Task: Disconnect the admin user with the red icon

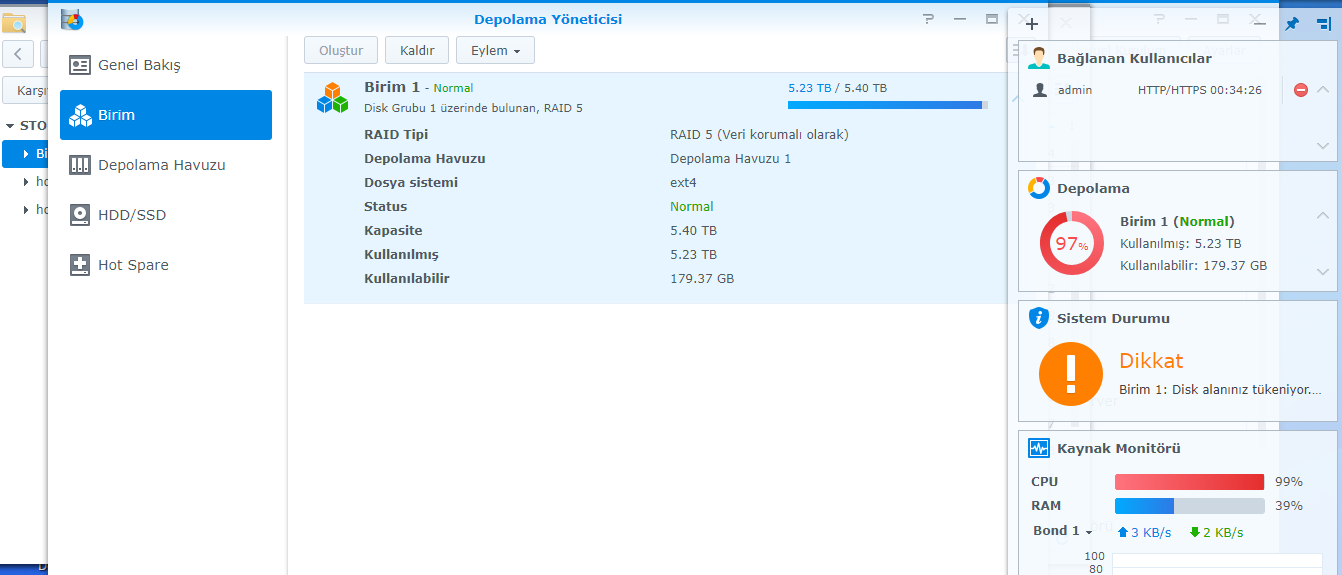Action: 1301,90
